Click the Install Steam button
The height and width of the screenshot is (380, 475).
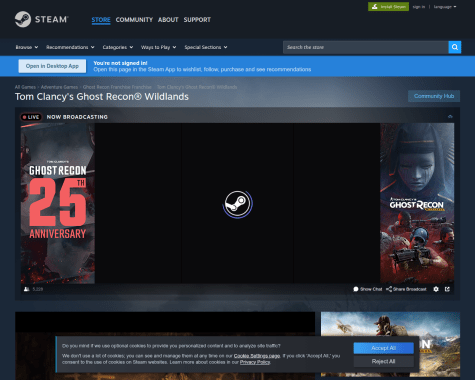388,7
